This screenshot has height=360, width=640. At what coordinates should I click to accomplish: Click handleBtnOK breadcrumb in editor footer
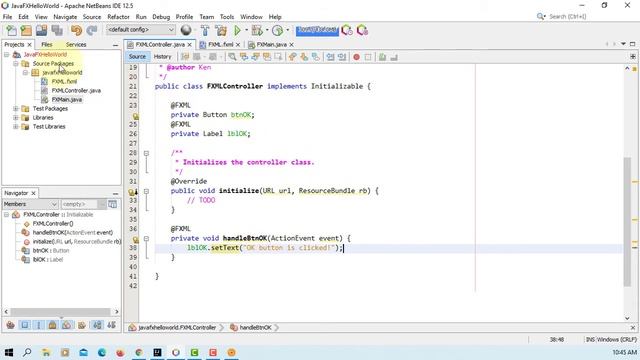255,327
